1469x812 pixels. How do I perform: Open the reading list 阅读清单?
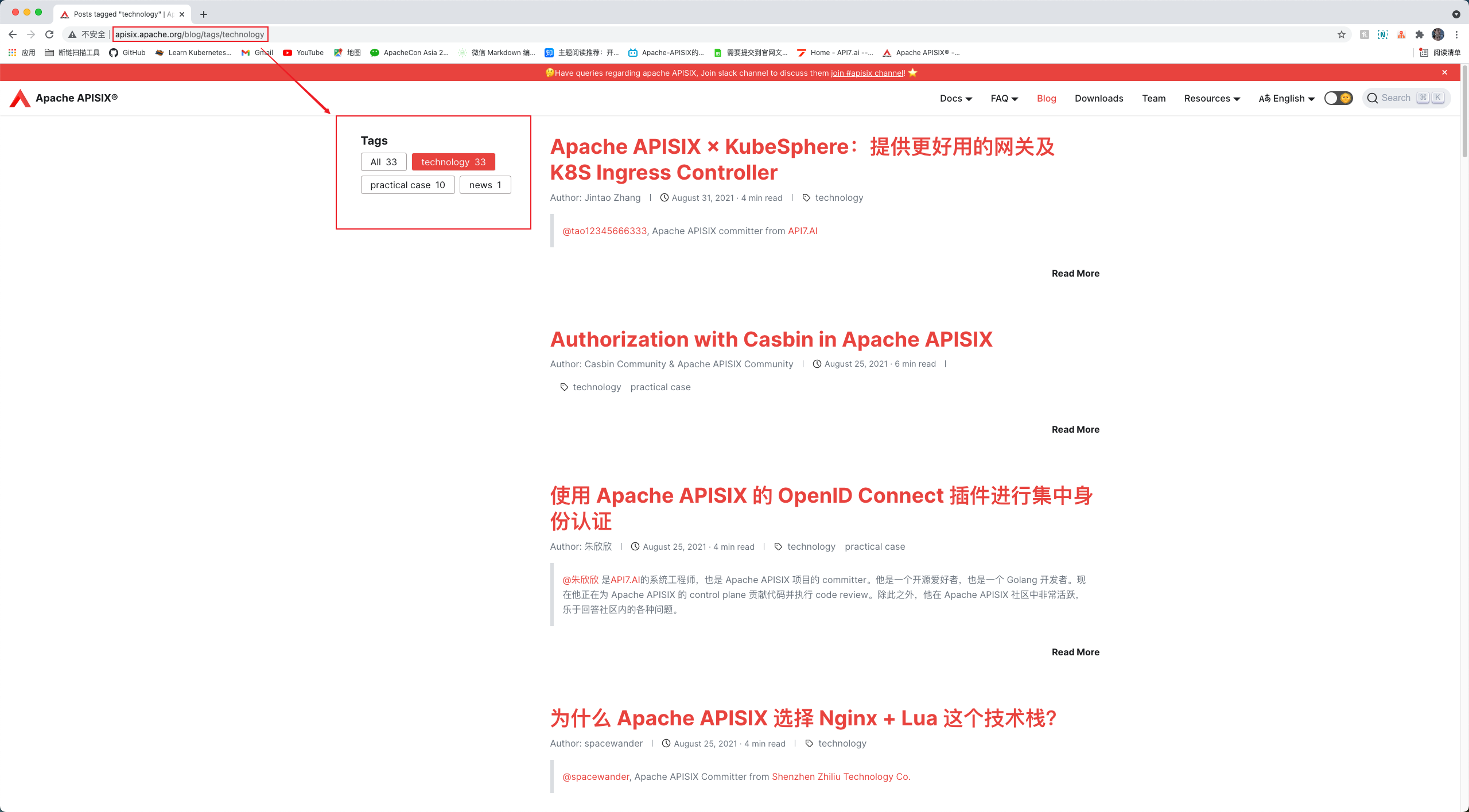pyautogui.click(x=1440, y=52)
